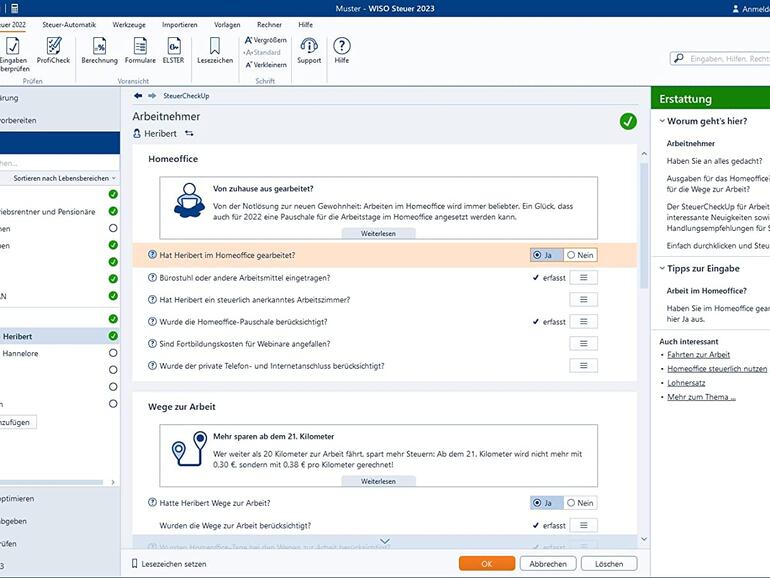770x578 pixels.
Task: Open the Rechner ribbon tab
Action: click(270, 25)
